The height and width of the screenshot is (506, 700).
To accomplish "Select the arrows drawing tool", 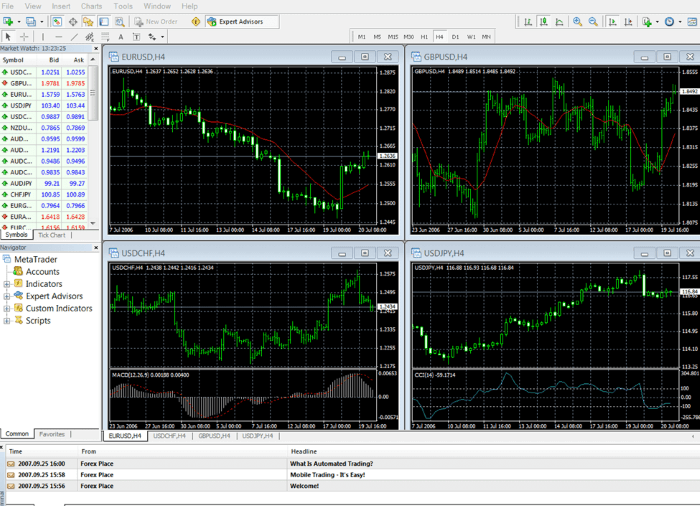I will tap(152, 37).
